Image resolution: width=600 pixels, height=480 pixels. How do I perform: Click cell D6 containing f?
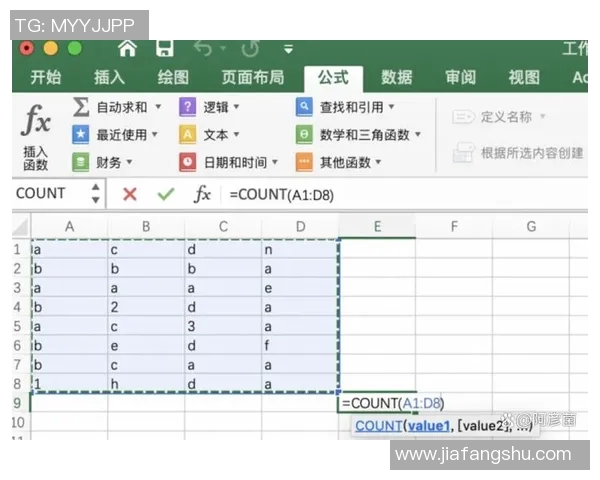(300, 345)
